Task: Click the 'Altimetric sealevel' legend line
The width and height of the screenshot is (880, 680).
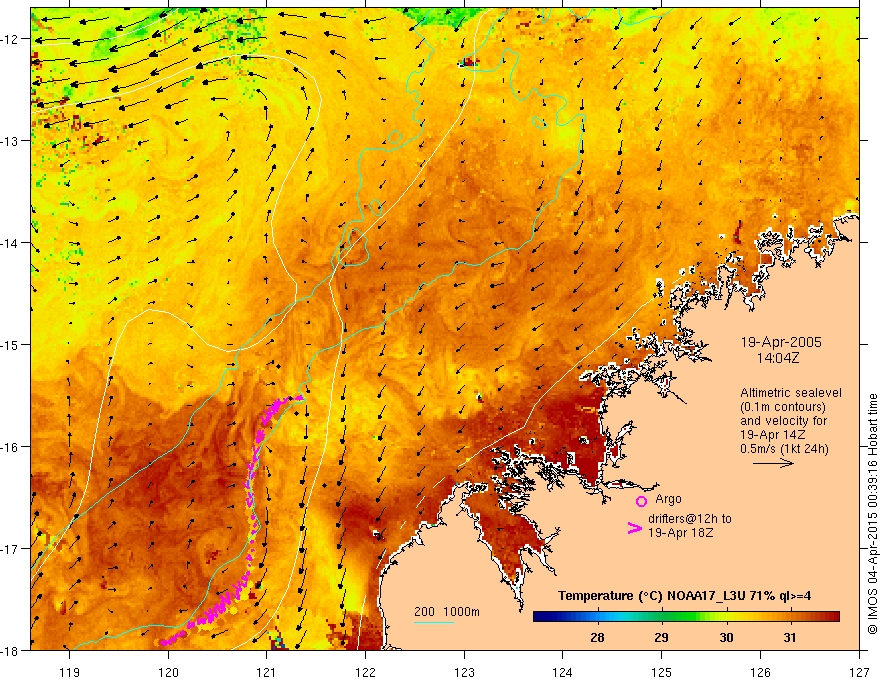Action: tap(791, 393)
